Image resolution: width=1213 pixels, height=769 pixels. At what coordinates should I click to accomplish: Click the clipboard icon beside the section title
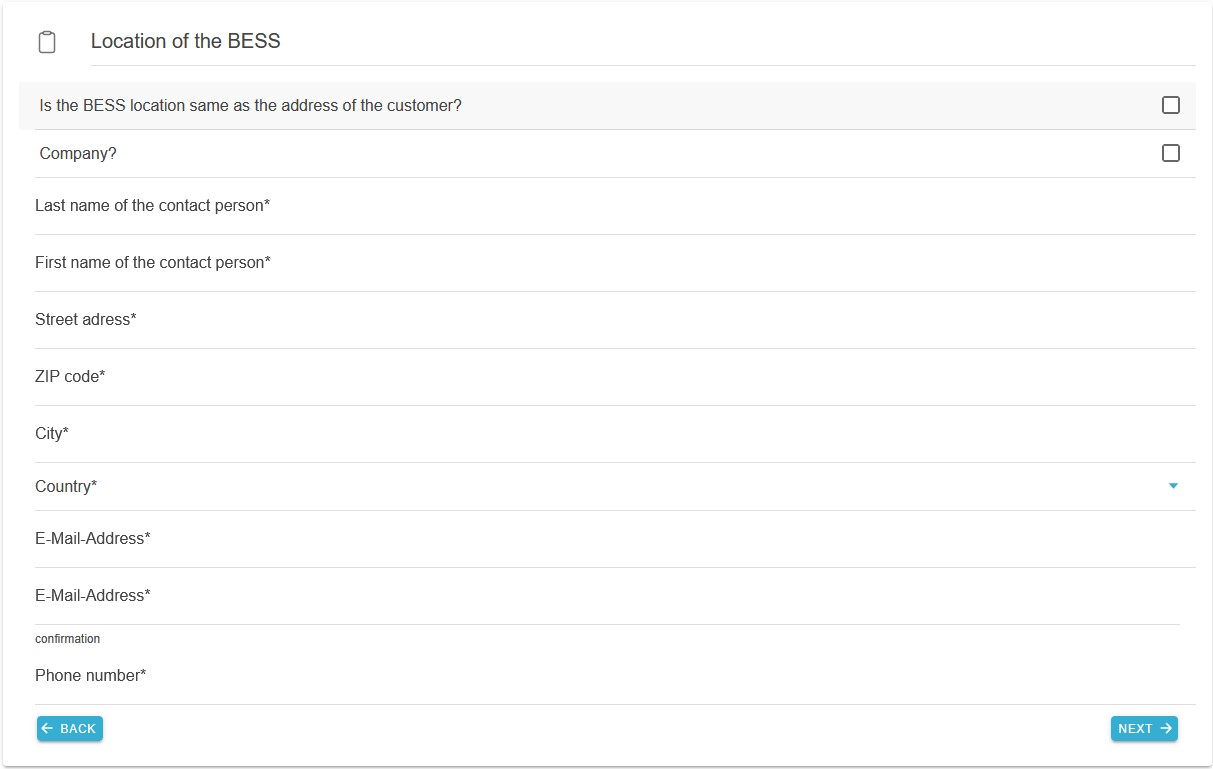tap(47, 42)
